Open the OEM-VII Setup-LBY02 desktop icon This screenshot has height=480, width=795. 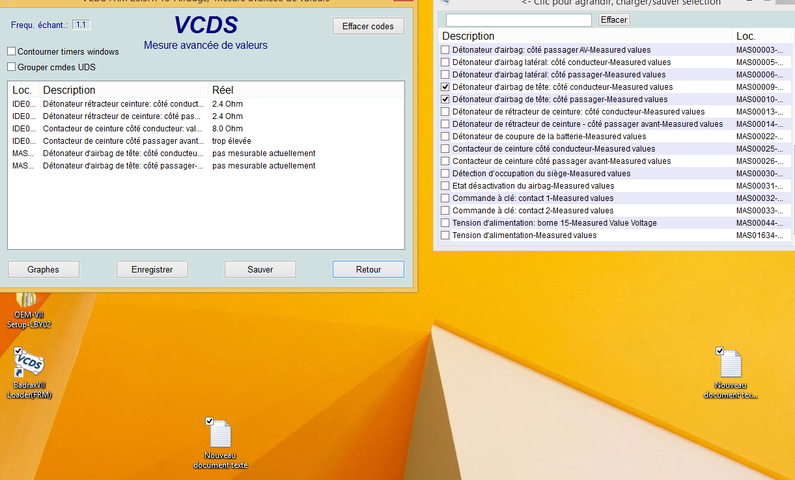coord(29,311)
